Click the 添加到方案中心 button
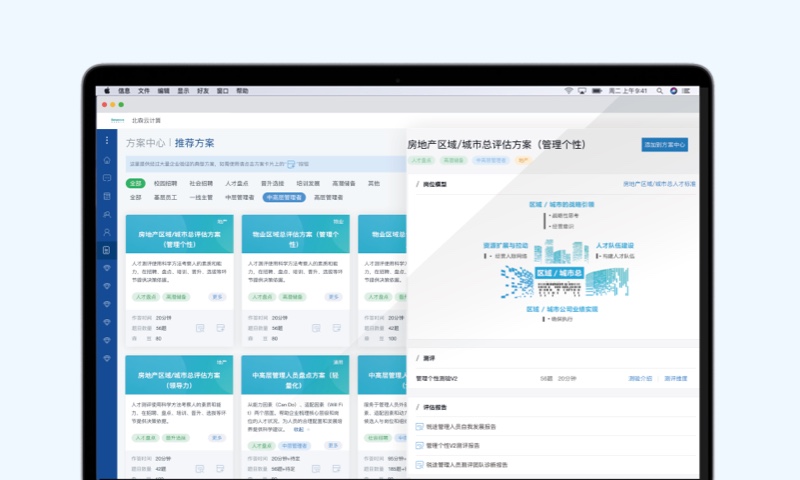This screenshot has width=800, height=480. [x=664, y=145]
